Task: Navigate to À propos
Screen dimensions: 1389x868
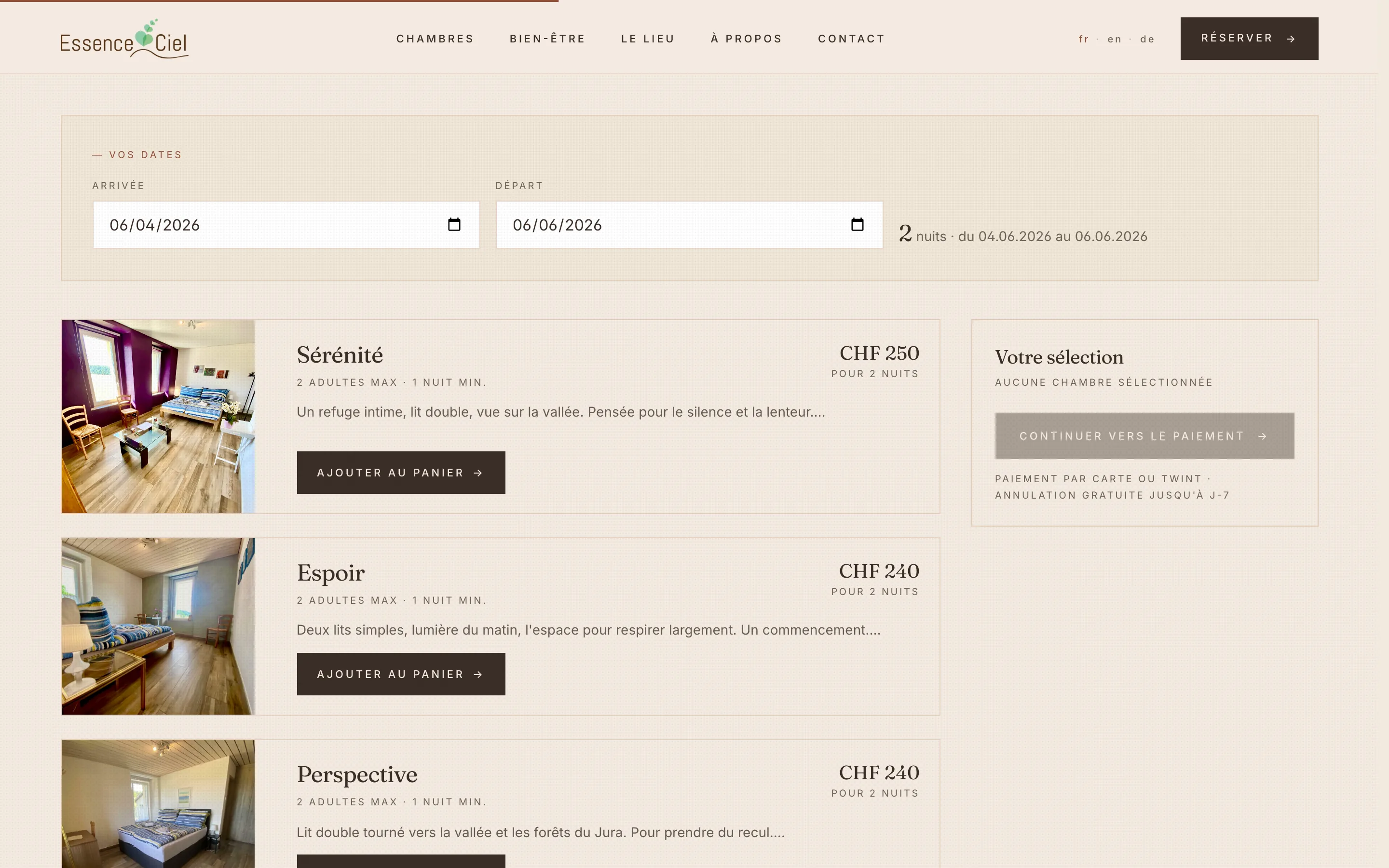Action: tap(746, 39)
